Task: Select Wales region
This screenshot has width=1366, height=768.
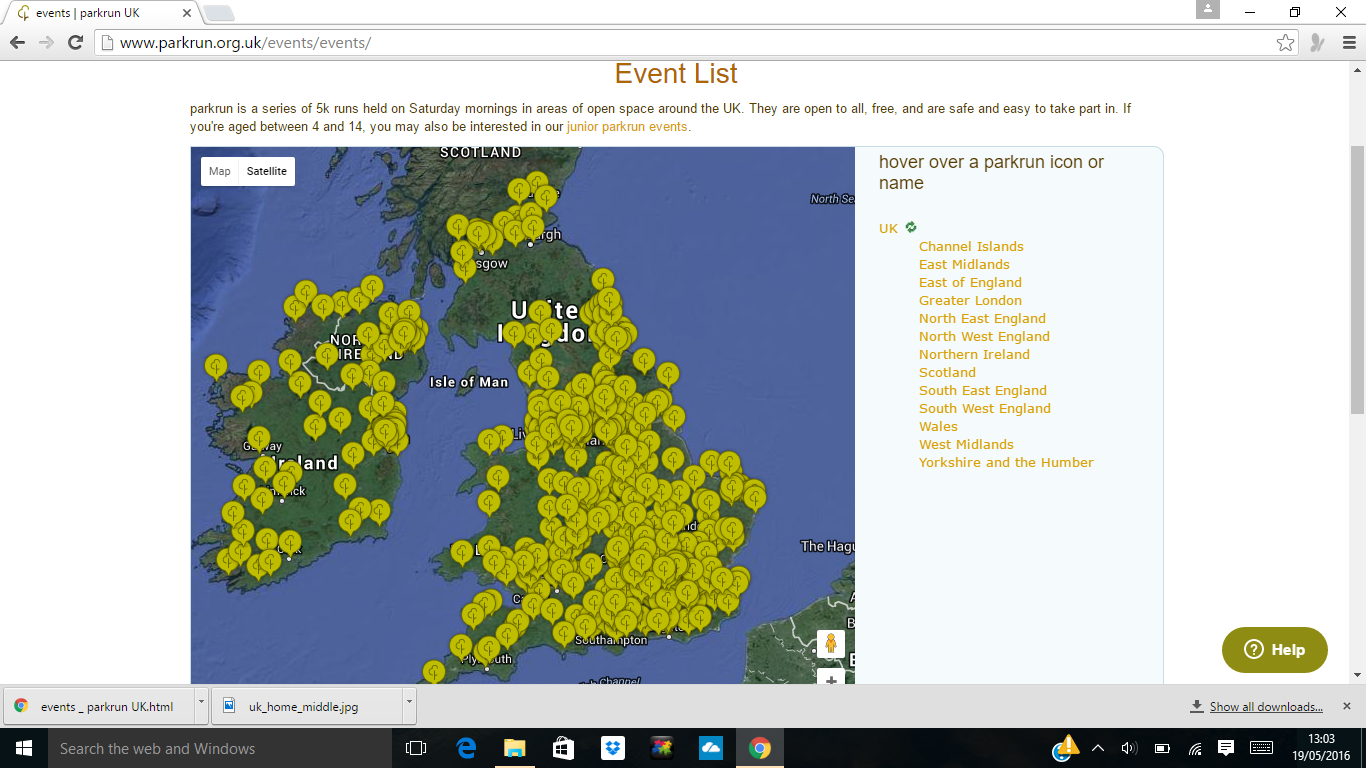Action: tap(938, 426)
